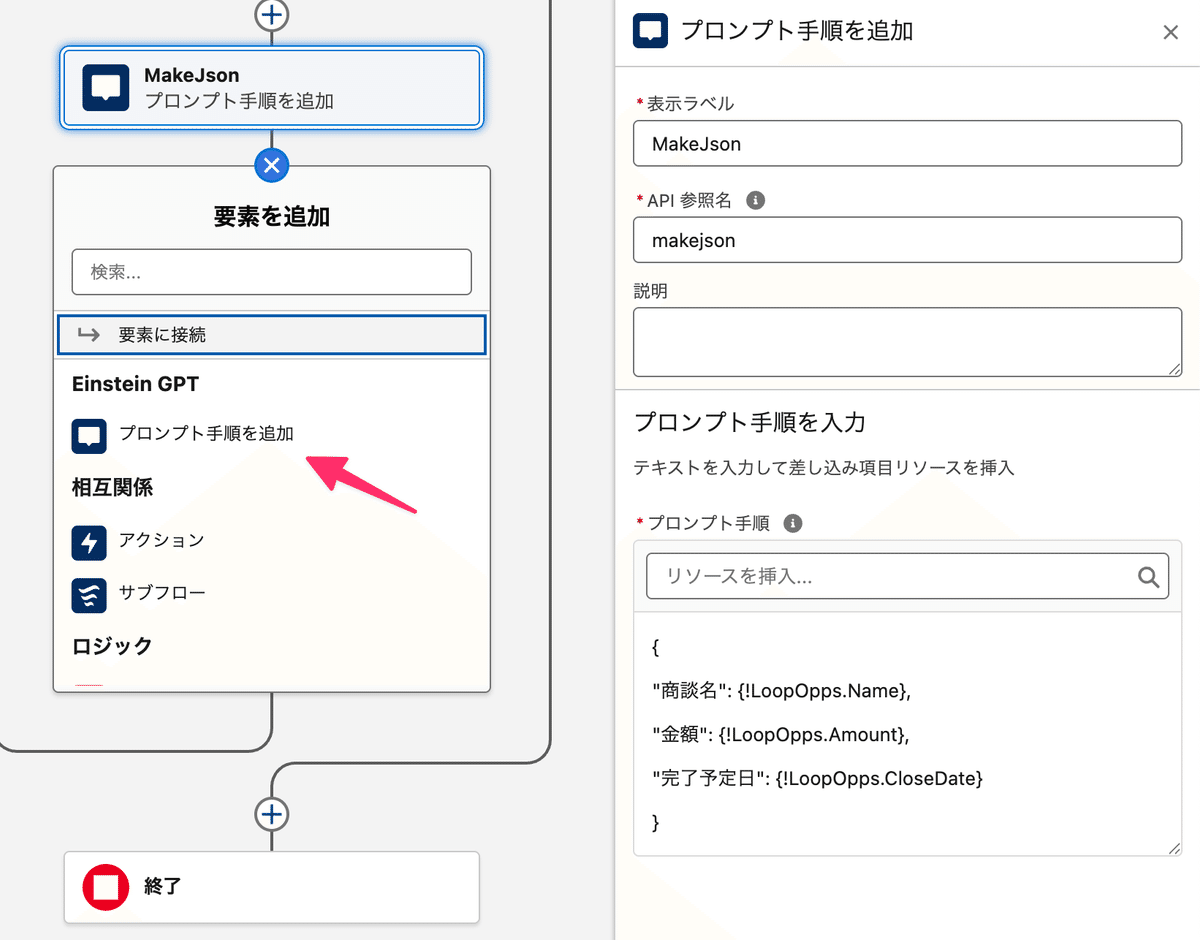Viewport: 1200px width, 940px height.
Task: Click into the 検索 search field
Action: coord(271,271)
